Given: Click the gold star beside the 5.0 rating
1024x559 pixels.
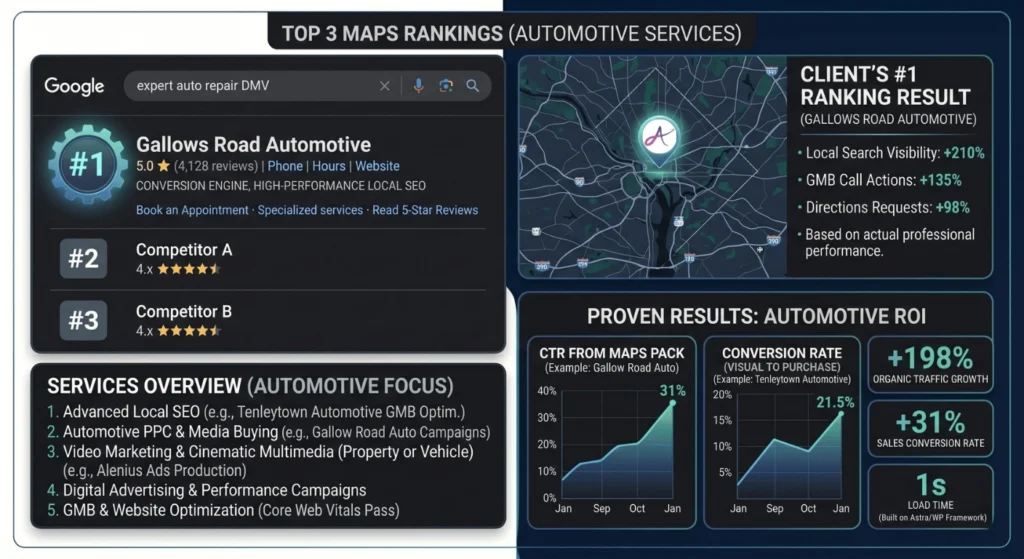Looking at the screenshot, I should 163,166.
